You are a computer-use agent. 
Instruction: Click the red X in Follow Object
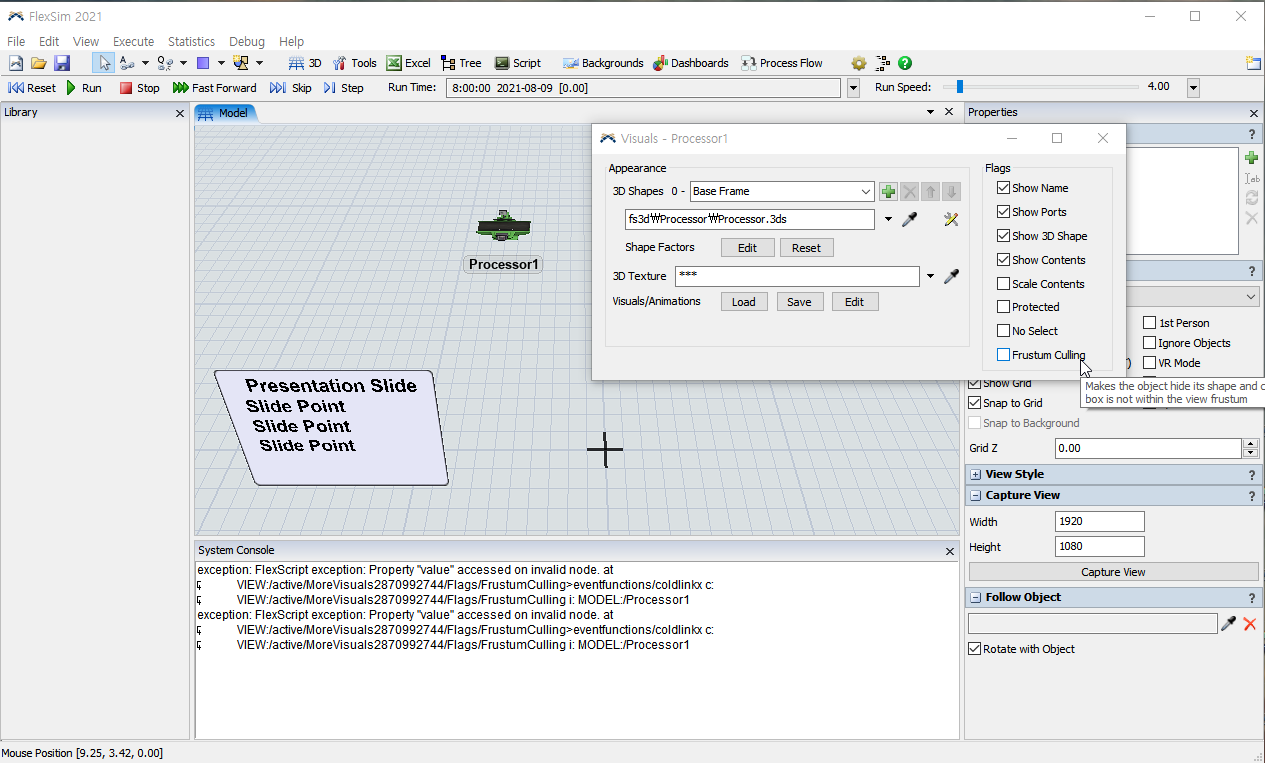pos(1249,624)
